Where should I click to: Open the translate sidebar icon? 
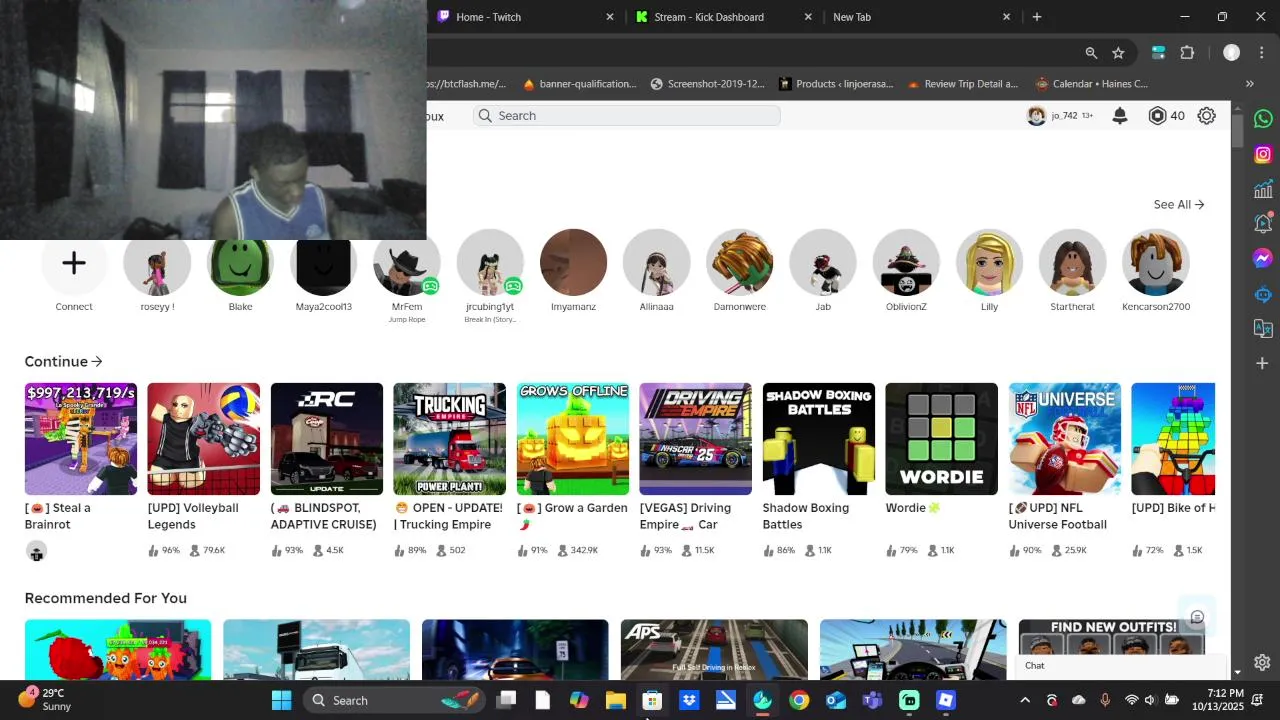1263,328
